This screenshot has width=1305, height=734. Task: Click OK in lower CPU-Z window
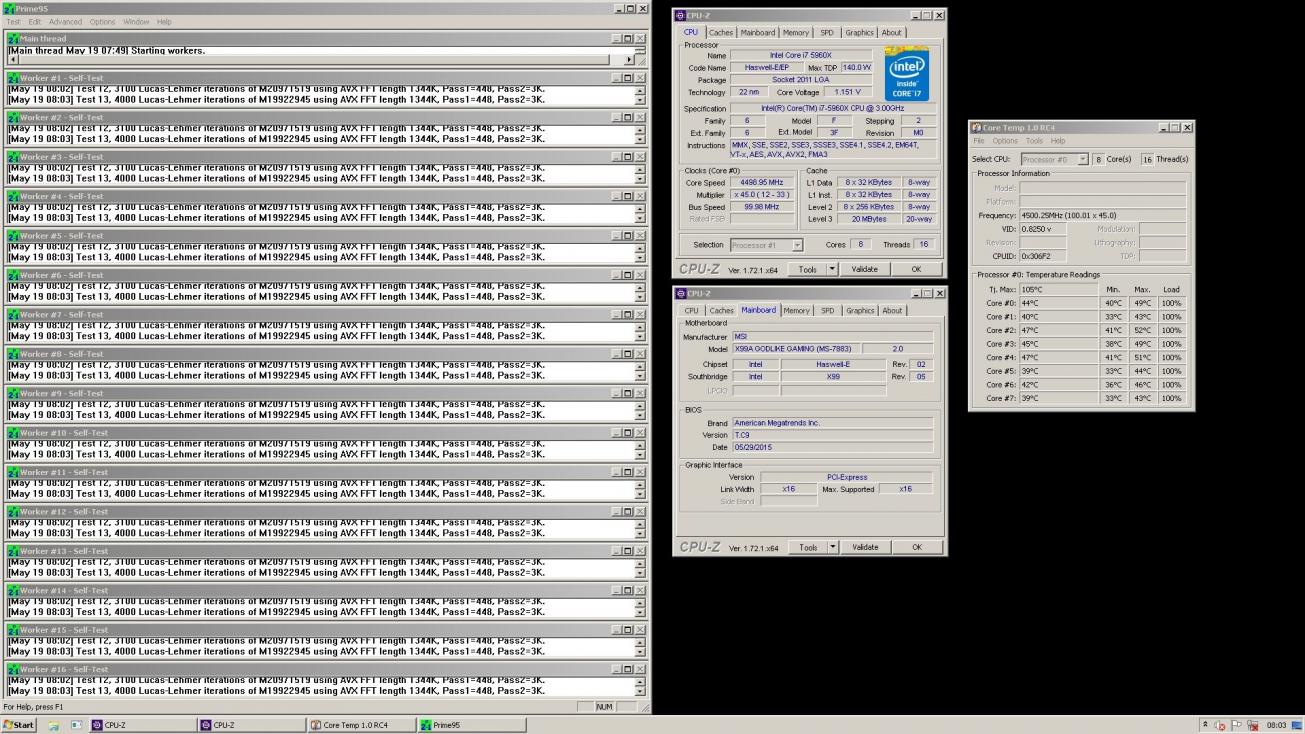916,547
